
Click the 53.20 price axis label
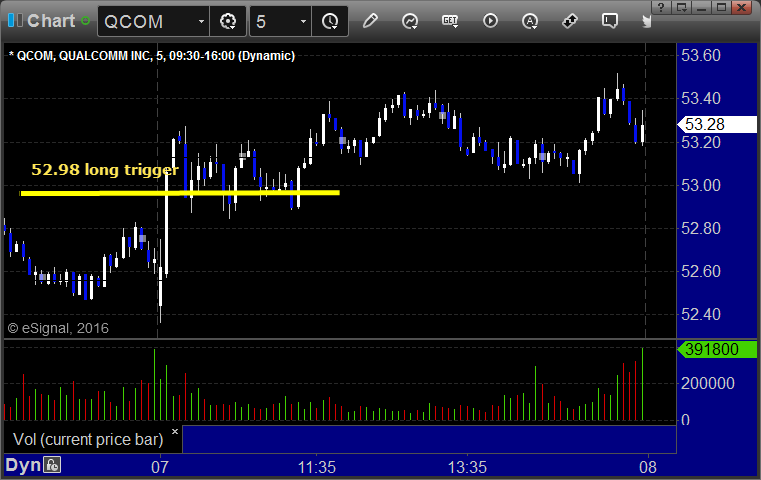tap(701, 142)
